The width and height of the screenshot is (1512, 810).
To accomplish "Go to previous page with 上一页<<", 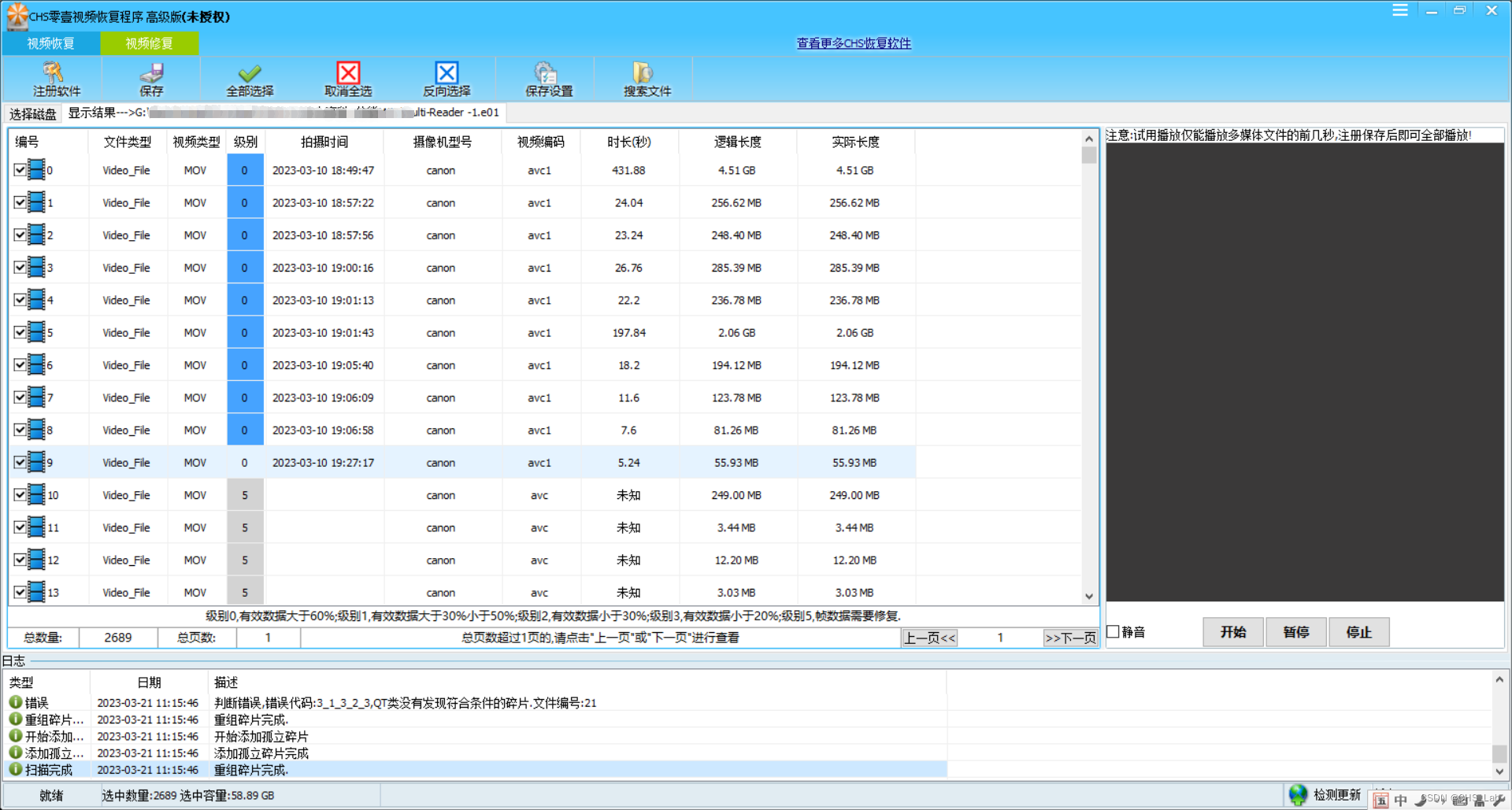I will click(x=930, y=638).
